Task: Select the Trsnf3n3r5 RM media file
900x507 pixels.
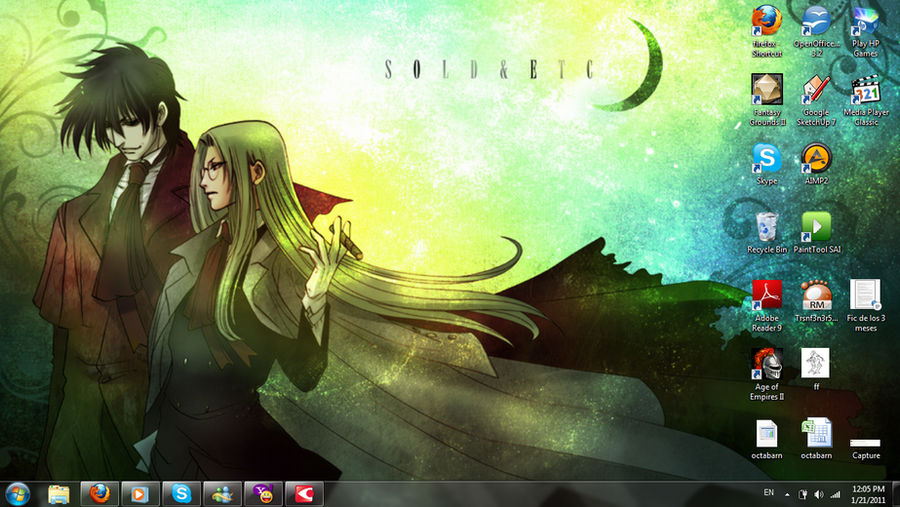Action: click(816, 301)
